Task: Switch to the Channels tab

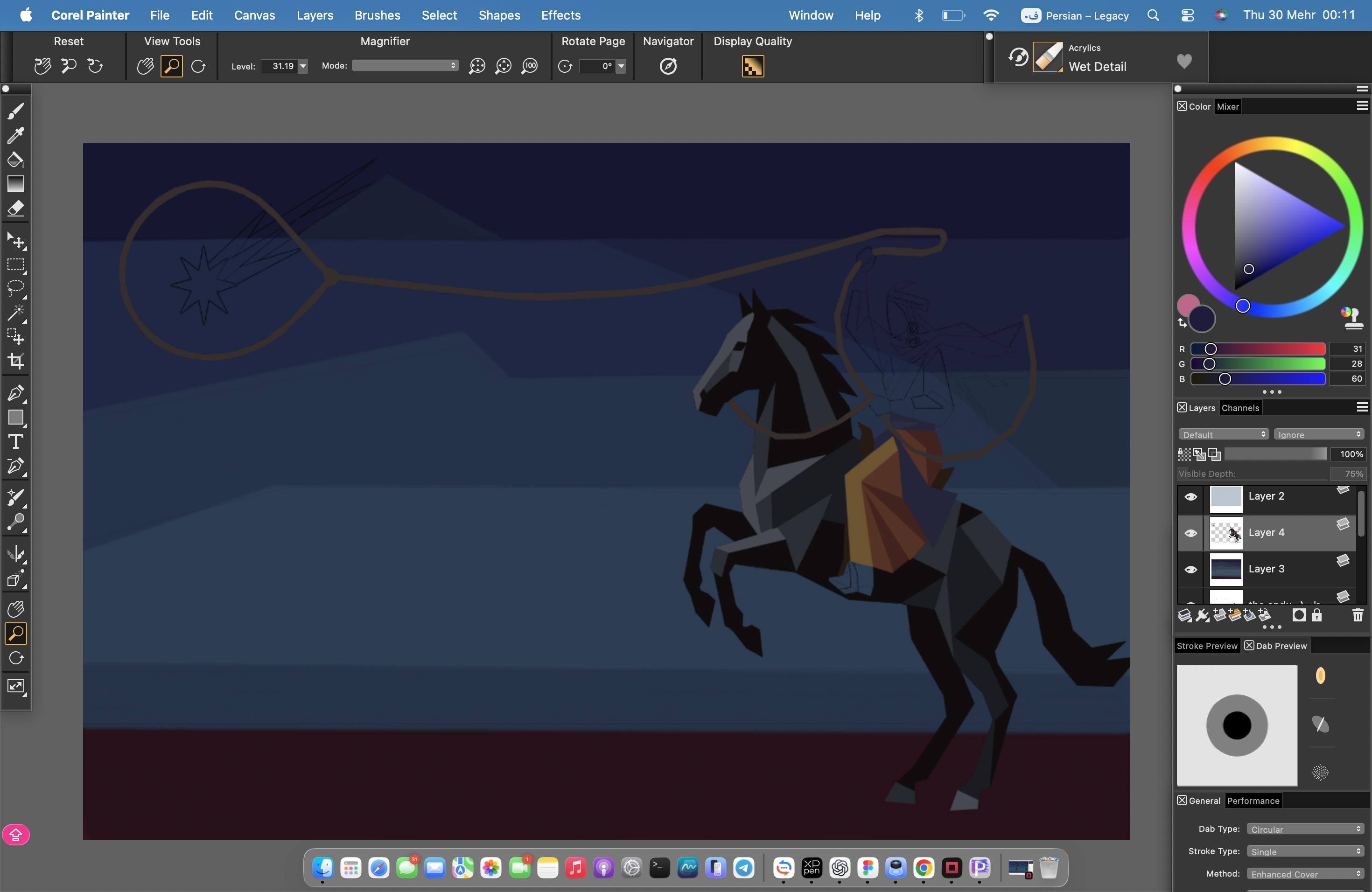Action: point(1240,407)
